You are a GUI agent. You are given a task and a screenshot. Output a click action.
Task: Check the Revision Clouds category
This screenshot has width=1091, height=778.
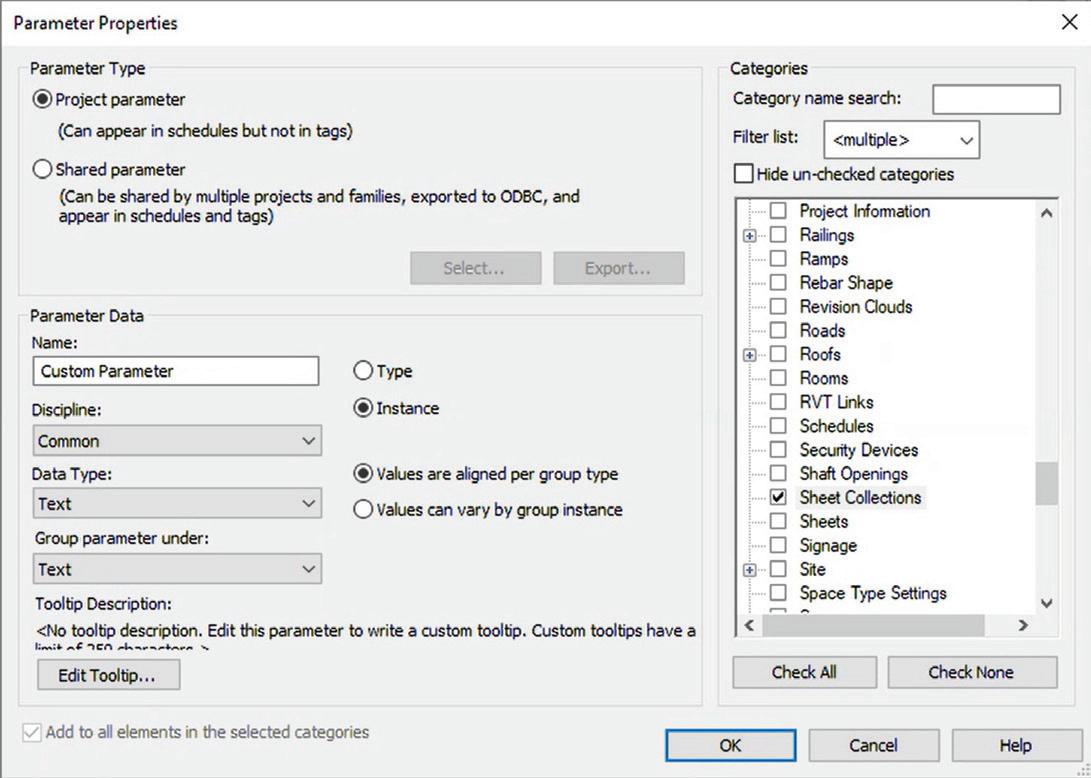pos(778,306)
